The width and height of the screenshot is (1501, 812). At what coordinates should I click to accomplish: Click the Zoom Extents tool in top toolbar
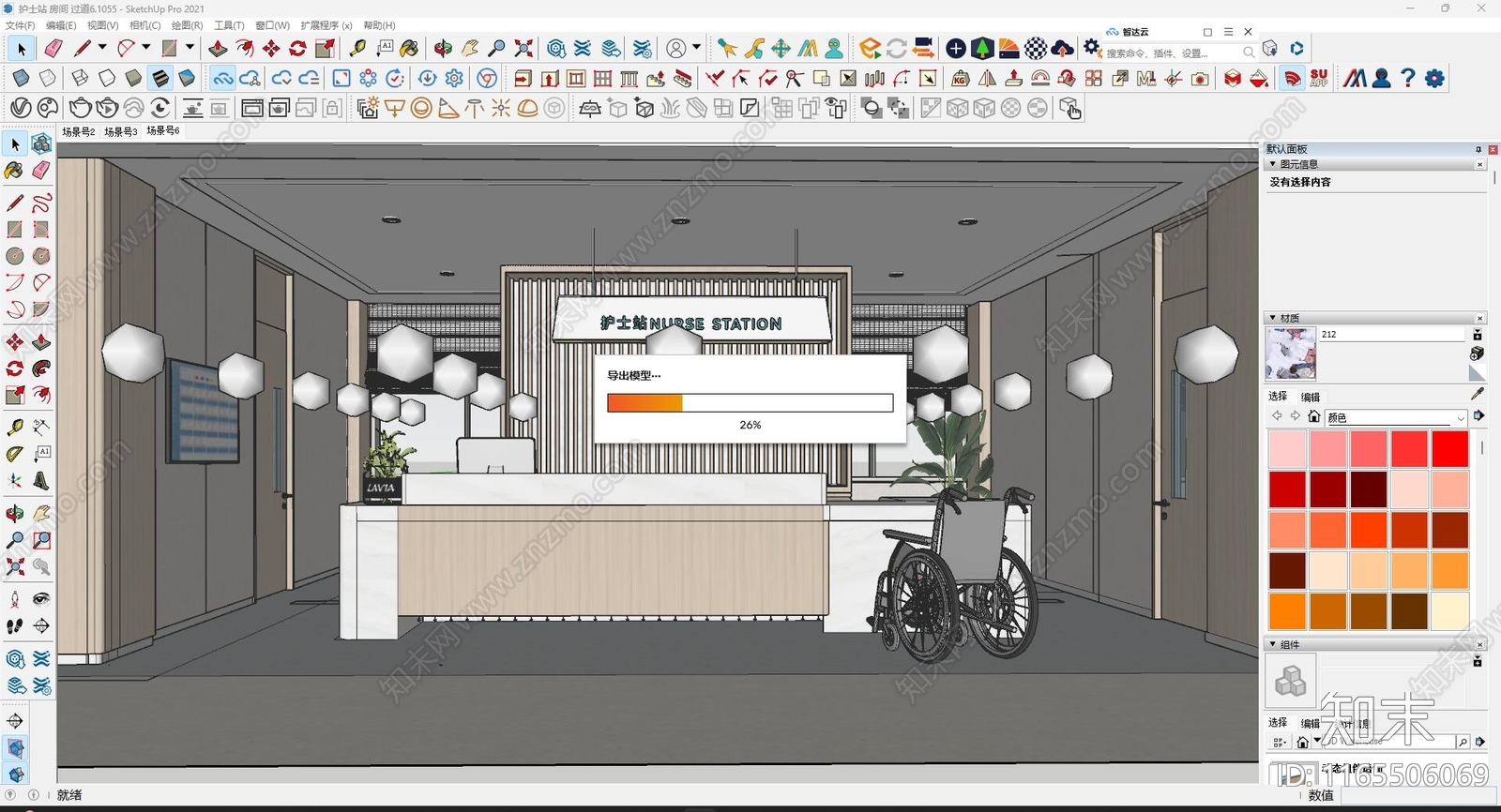pyautogui.click(x=524, y=48)
